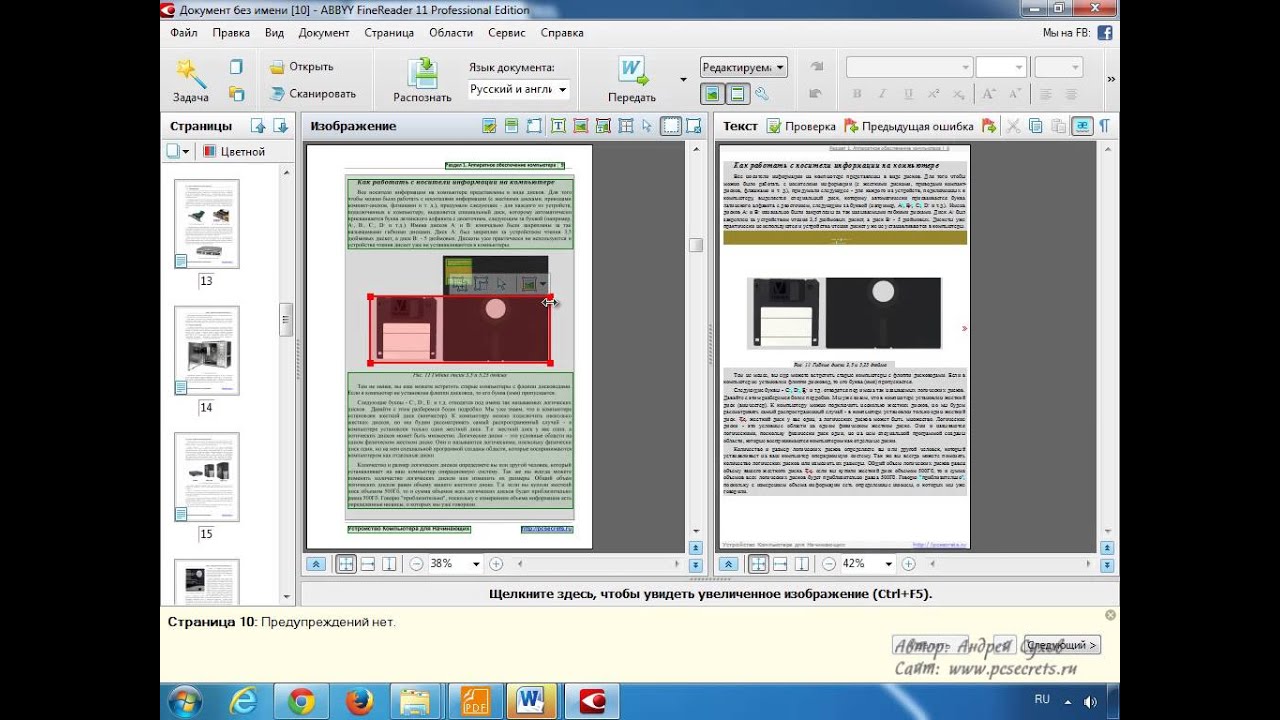This screenshot has height=720, width=1280.
Task: Click the Следующий button
Action: [x=1061, y=645]
